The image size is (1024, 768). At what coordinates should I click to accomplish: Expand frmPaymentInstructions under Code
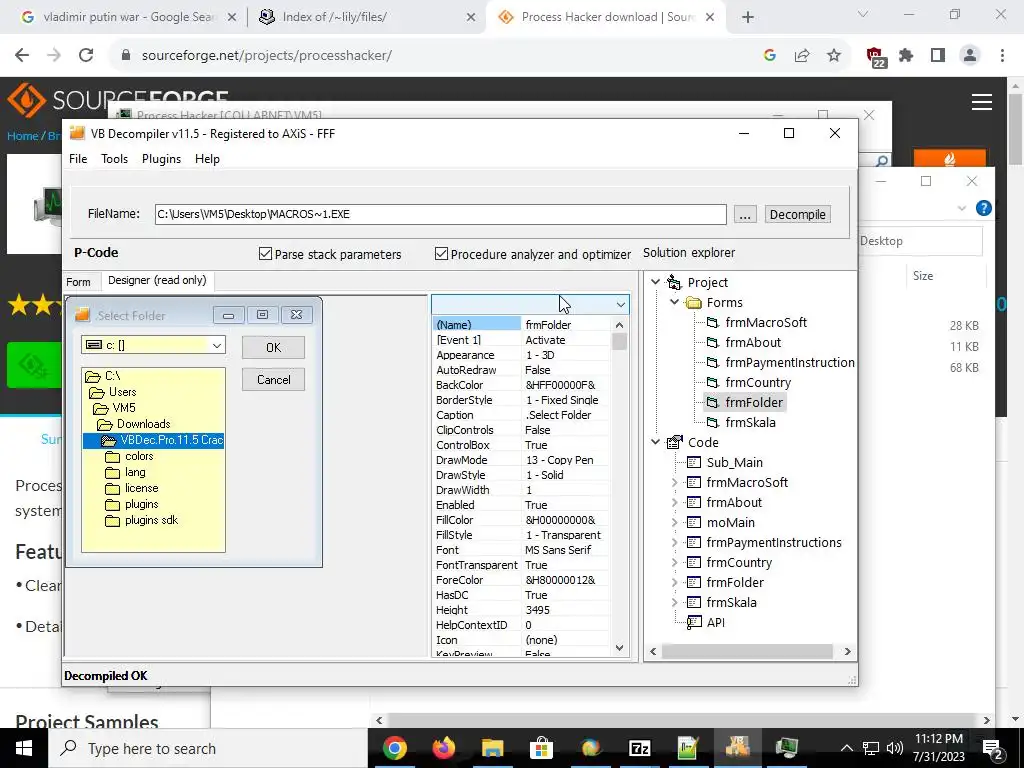coord(675,543)
